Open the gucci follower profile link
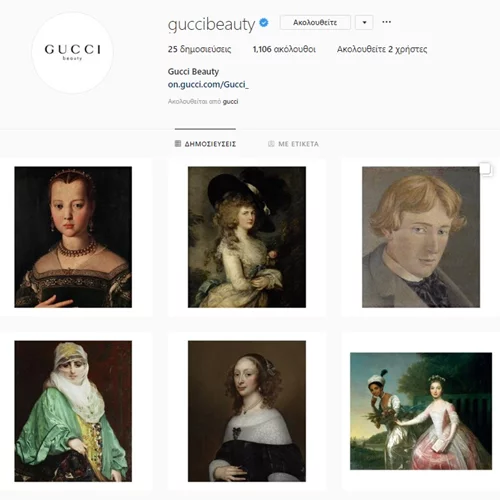The height and width of the screenshot is (500, 500). pos(230,102)
